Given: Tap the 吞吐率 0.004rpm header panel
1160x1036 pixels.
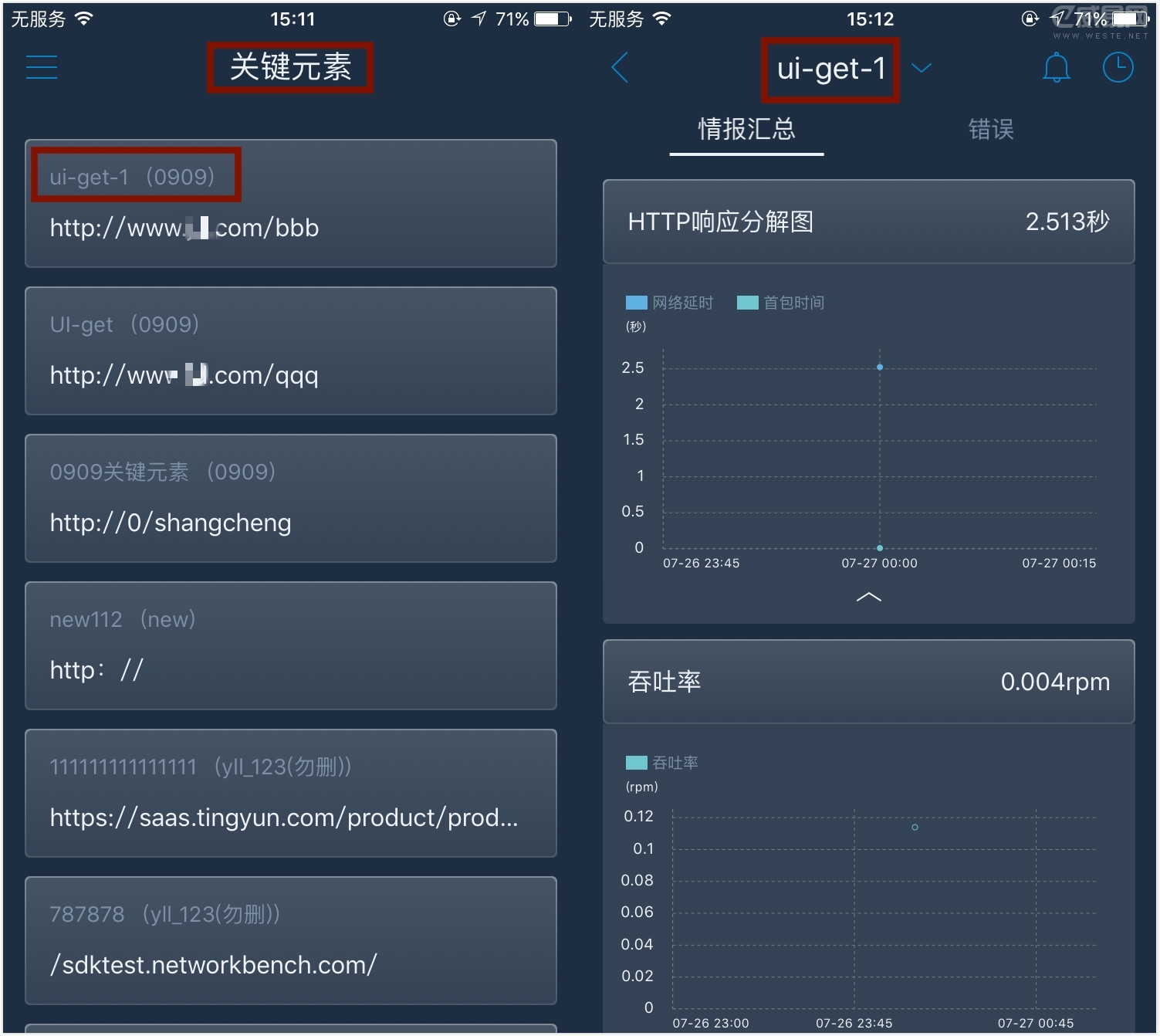Looking at the screenshot, I should click(x=868, y=682).
